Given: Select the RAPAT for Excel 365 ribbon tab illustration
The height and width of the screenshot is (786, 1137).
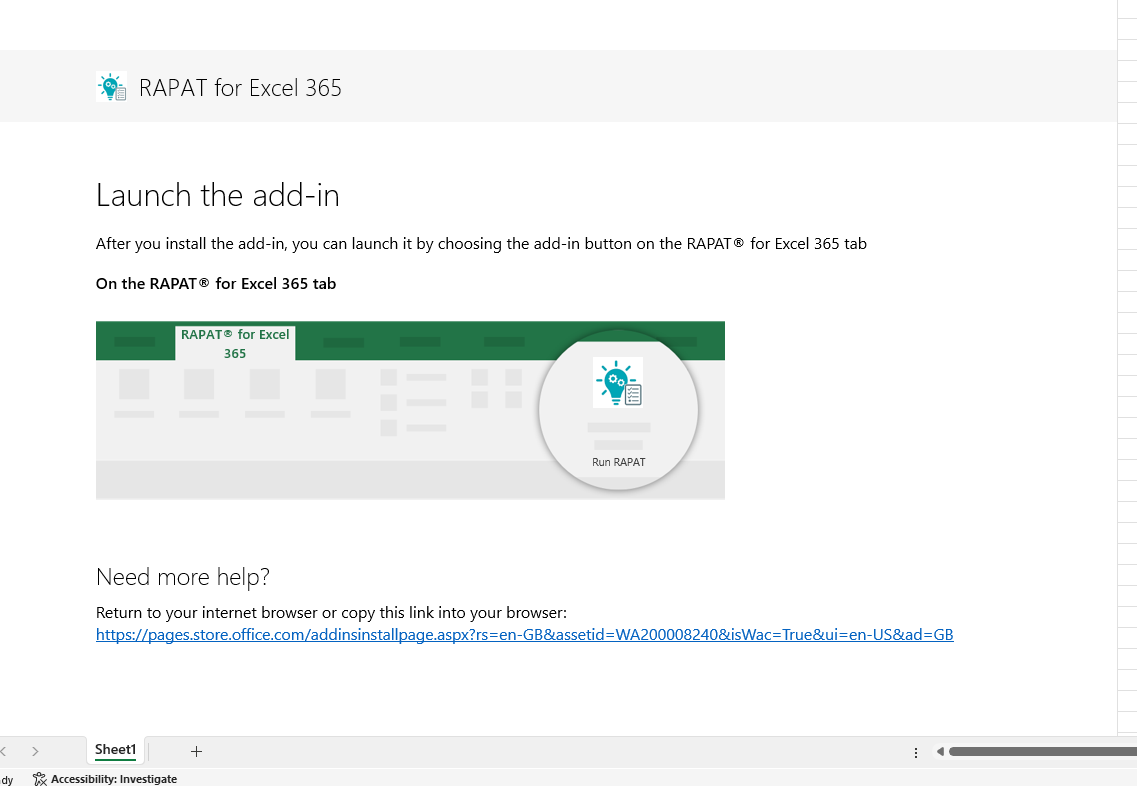Looking at the screenshot, I should click(x=235, y=343).
